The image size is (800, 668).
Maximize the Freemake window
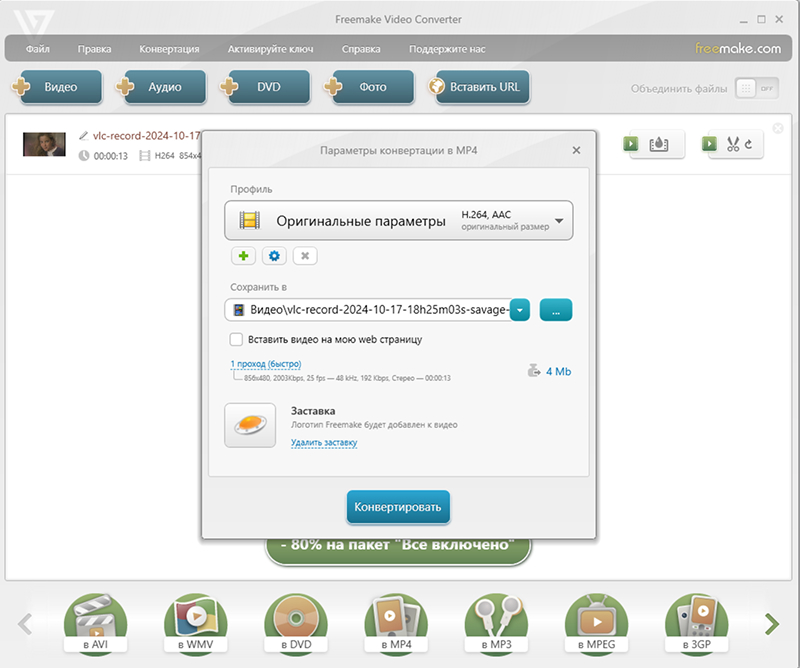coord(761,19)
